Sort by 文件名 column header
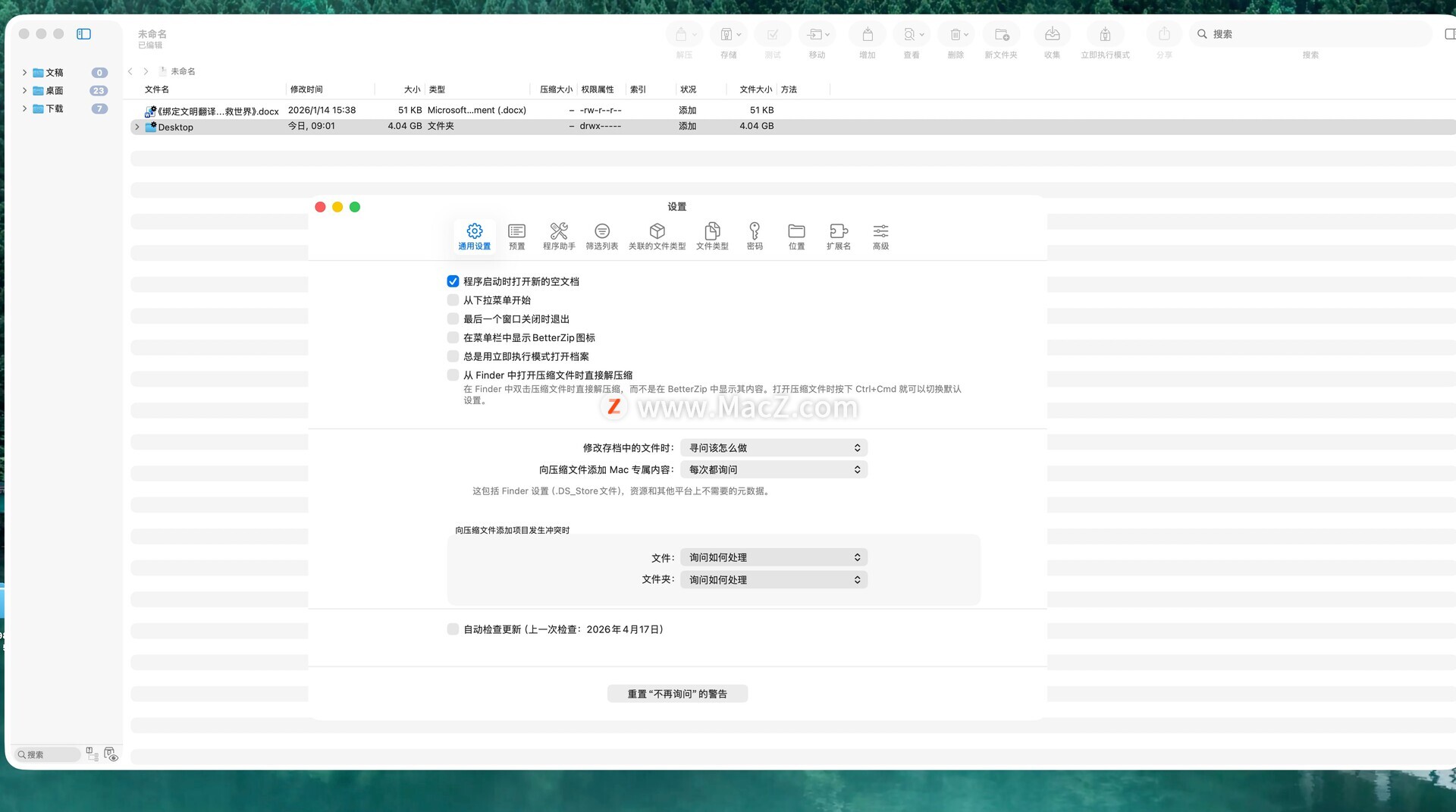Viewport: 1456px width, 812px height. point(157,89)
